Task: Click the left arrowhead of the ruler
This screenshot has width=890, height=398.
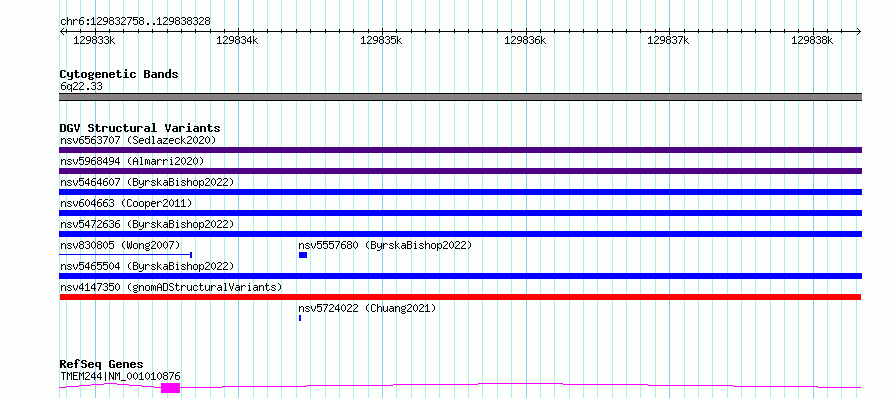Action: 62,31
